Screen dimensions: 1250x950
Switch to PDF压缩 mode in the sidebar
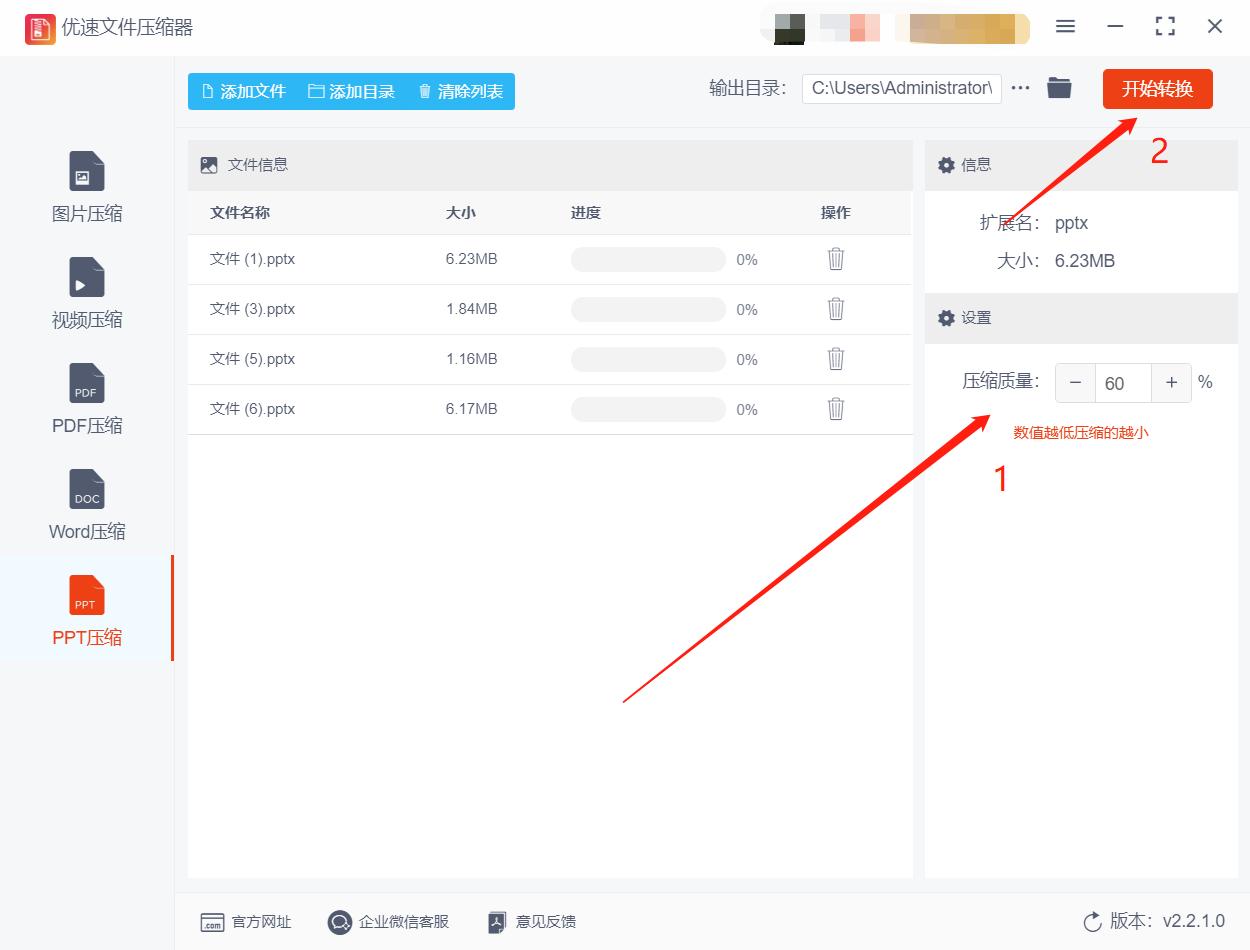click(x=86, y=398)
